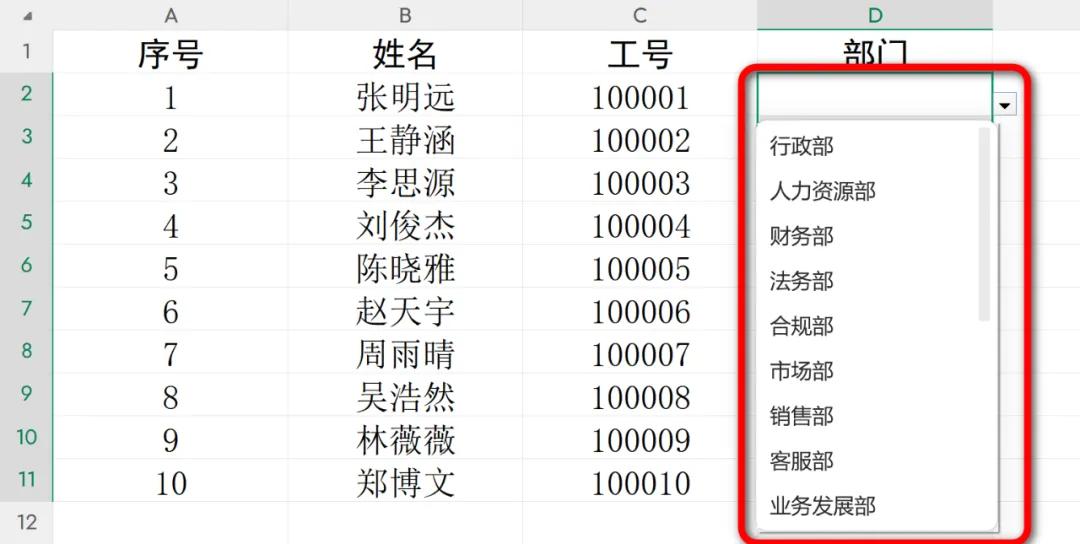Screen dimensions: 1080x544
Task: Click the 姓名 header cell
Action: tap(405, 52)
